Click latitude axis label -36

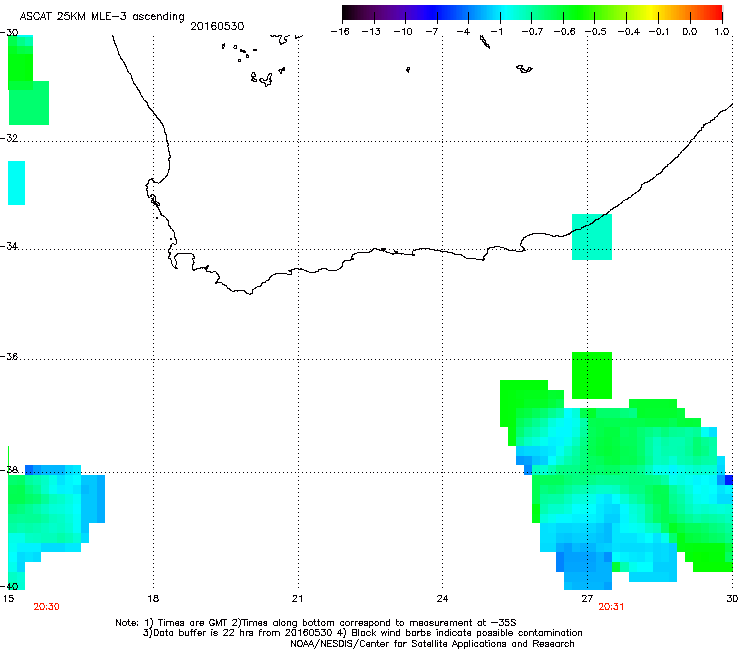click(x=9, y=356)
